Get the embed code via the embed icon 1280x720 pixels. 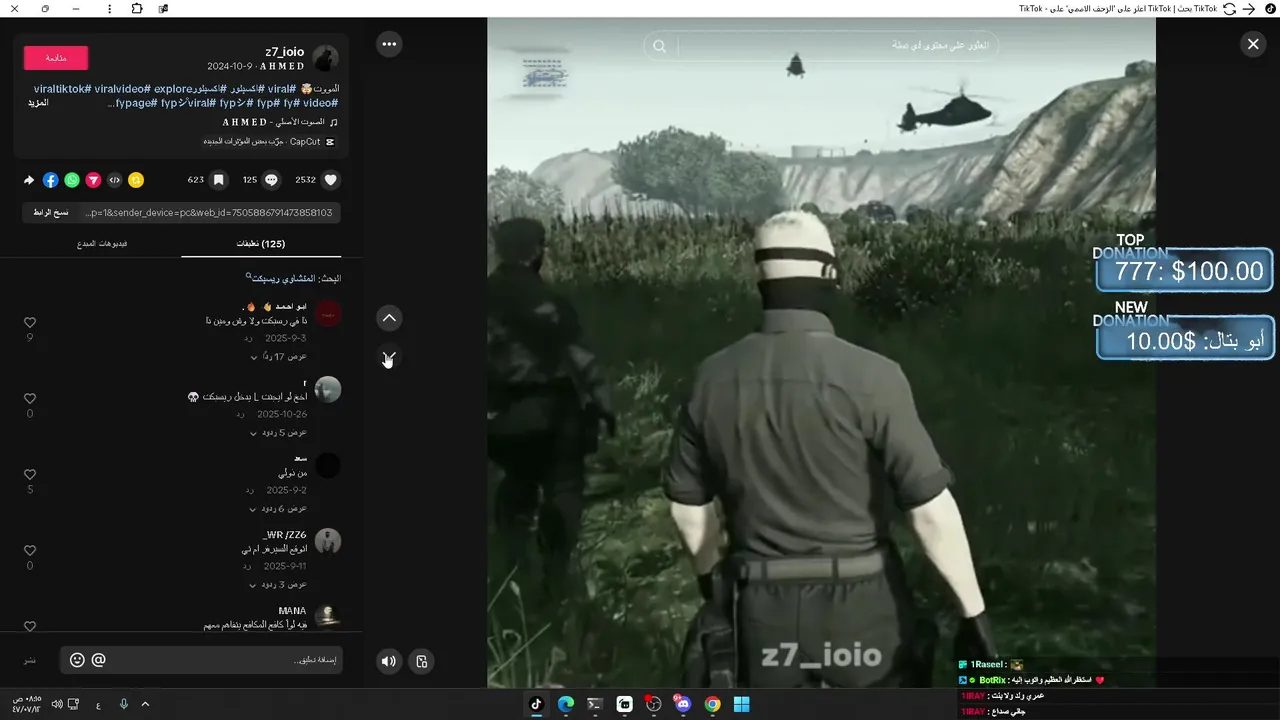(115, 180)
